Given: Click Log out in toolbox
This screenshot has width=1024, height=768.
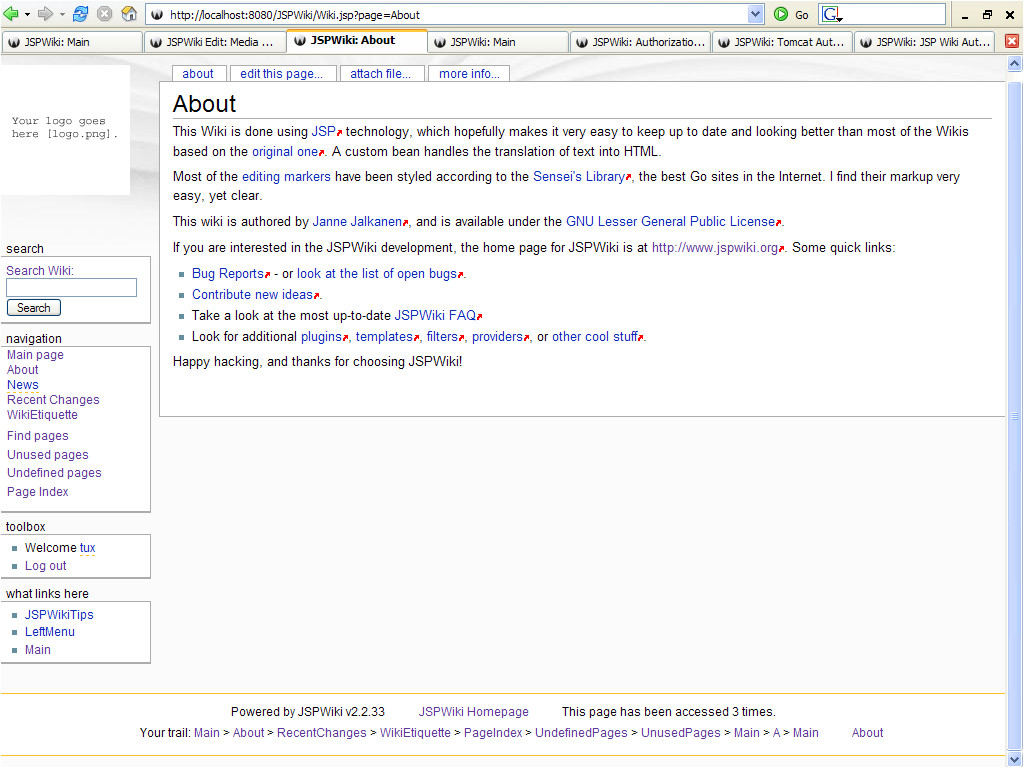Looking at the screenshot, I should [46, 566].
